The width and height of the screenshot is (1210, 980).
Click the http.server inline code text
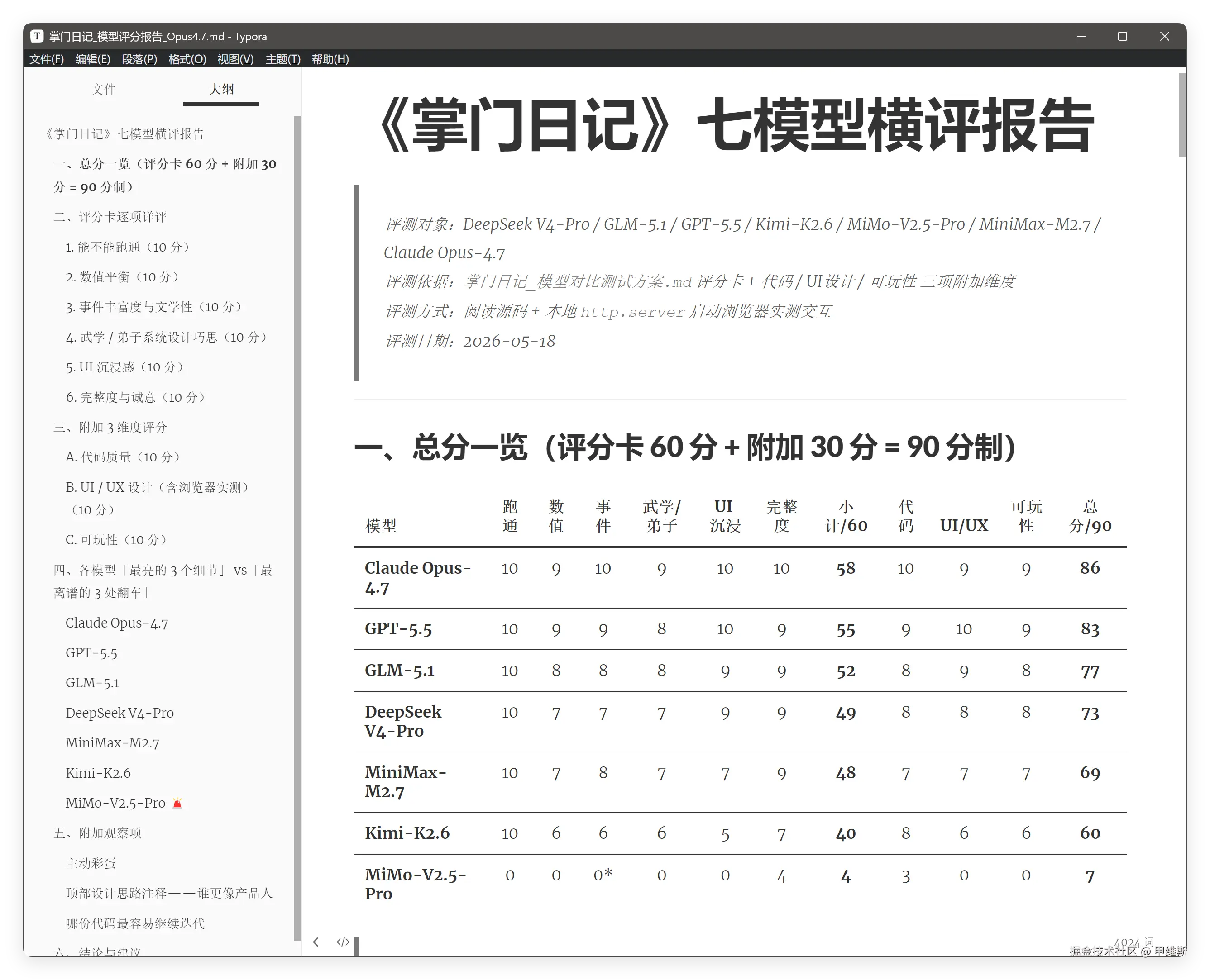click(x=632, y=312)
